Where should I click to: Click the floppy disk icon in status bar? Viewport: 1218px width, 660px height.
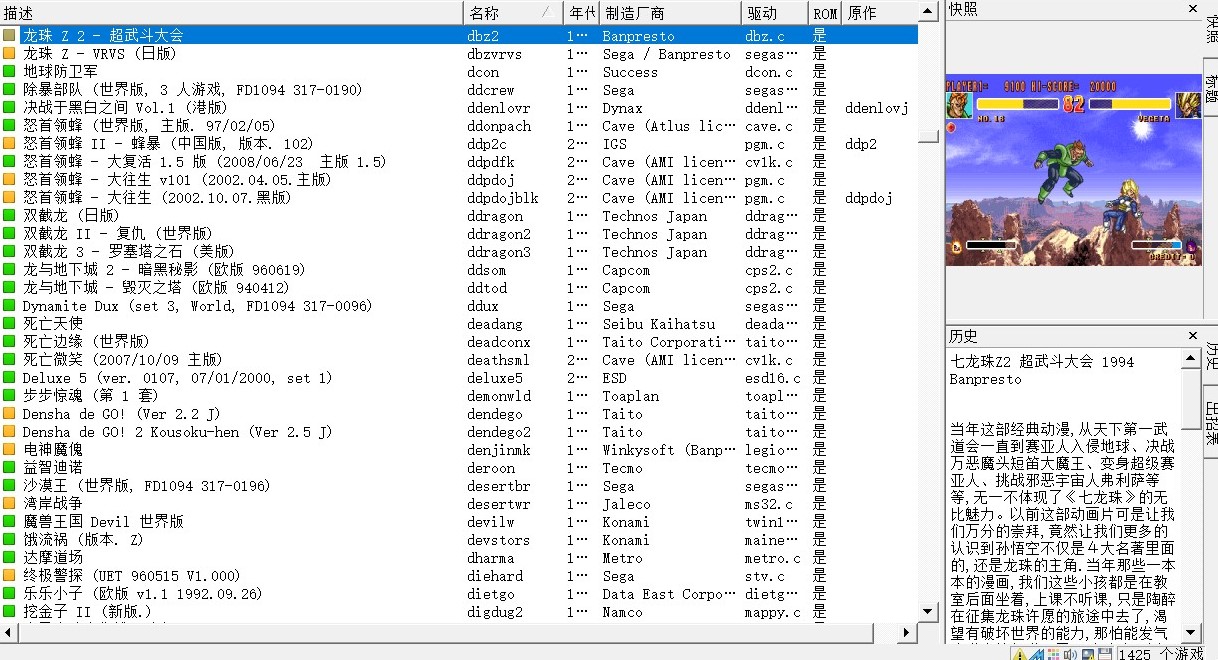1105,654
